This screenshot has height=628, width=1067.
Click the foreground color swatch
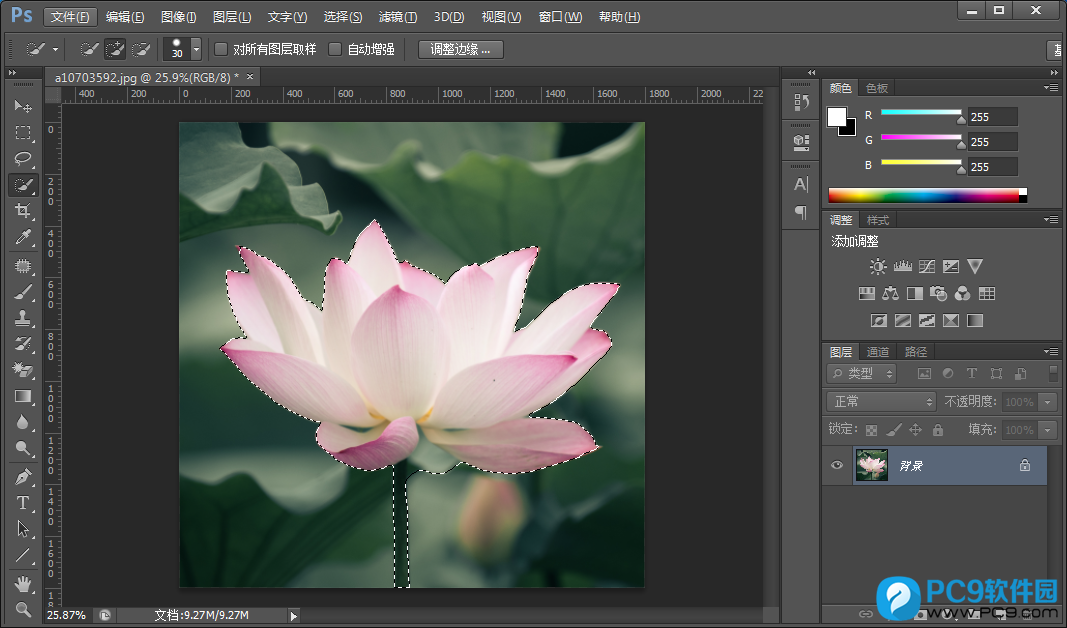click(x=836, y=117)
